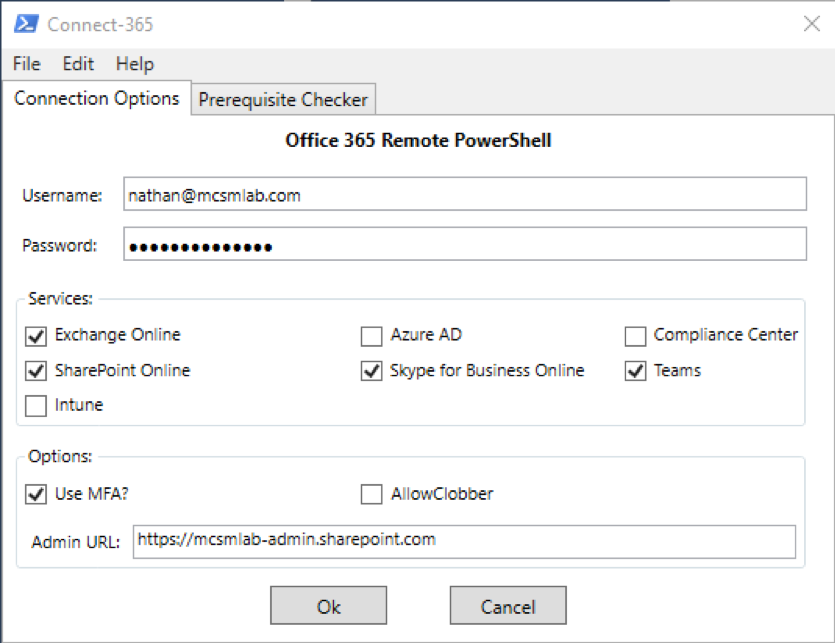Open the Help menu

(133, 64)
